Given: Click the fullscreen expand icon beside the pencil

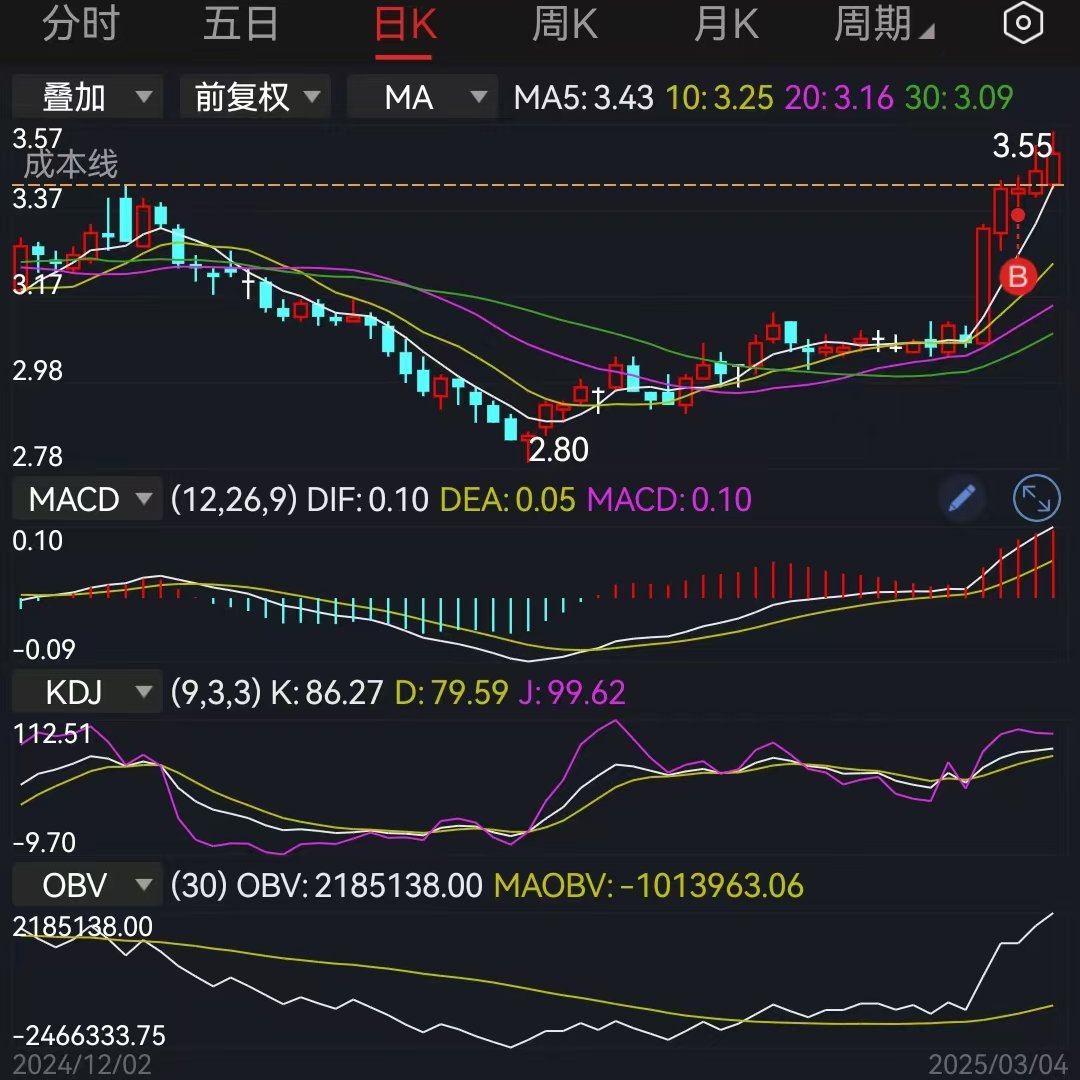Looking at the screenshot, I should (x=1037, y=498).
